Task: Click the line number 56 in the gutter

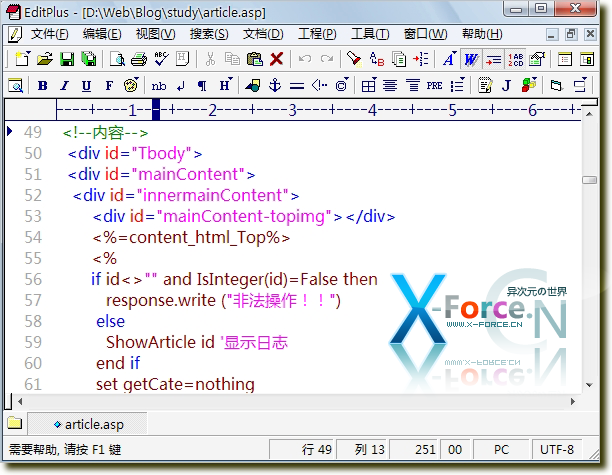Action: coord(33,279)
